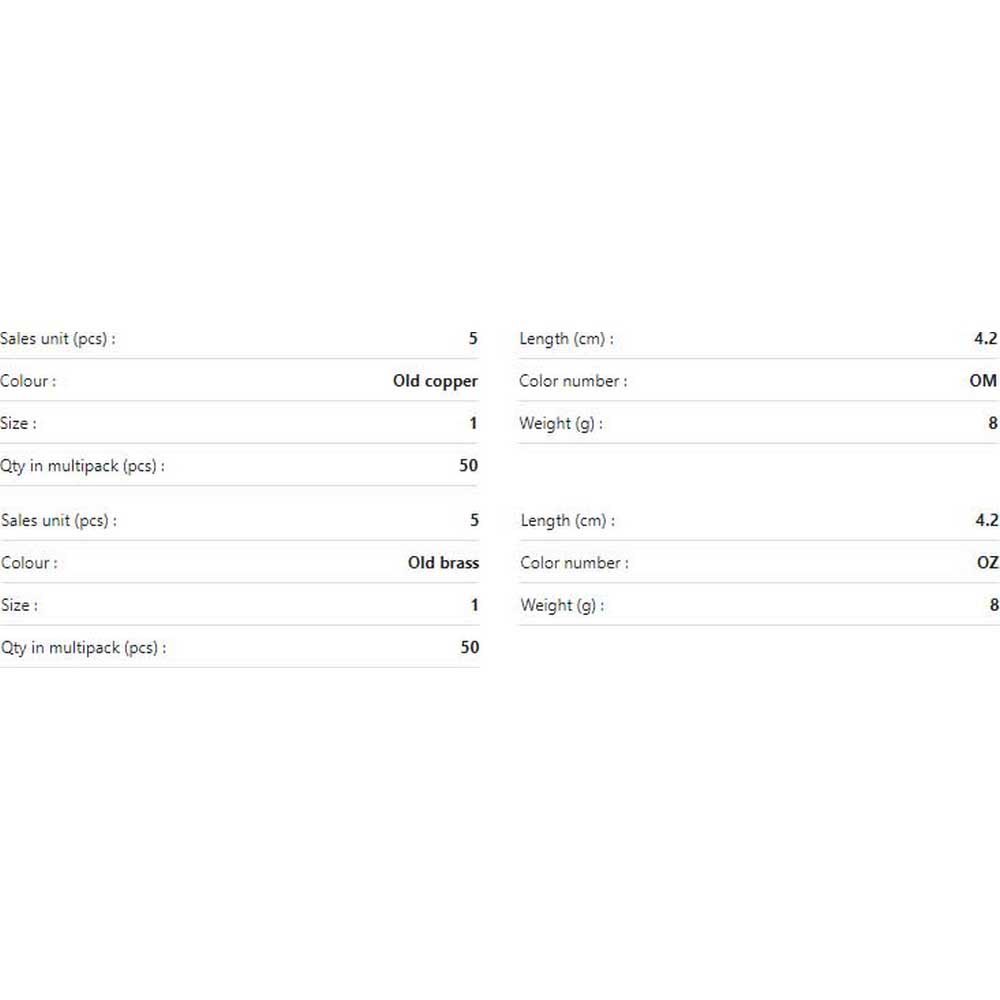Click the second Sales unit (pcs) label

point(59,520)
